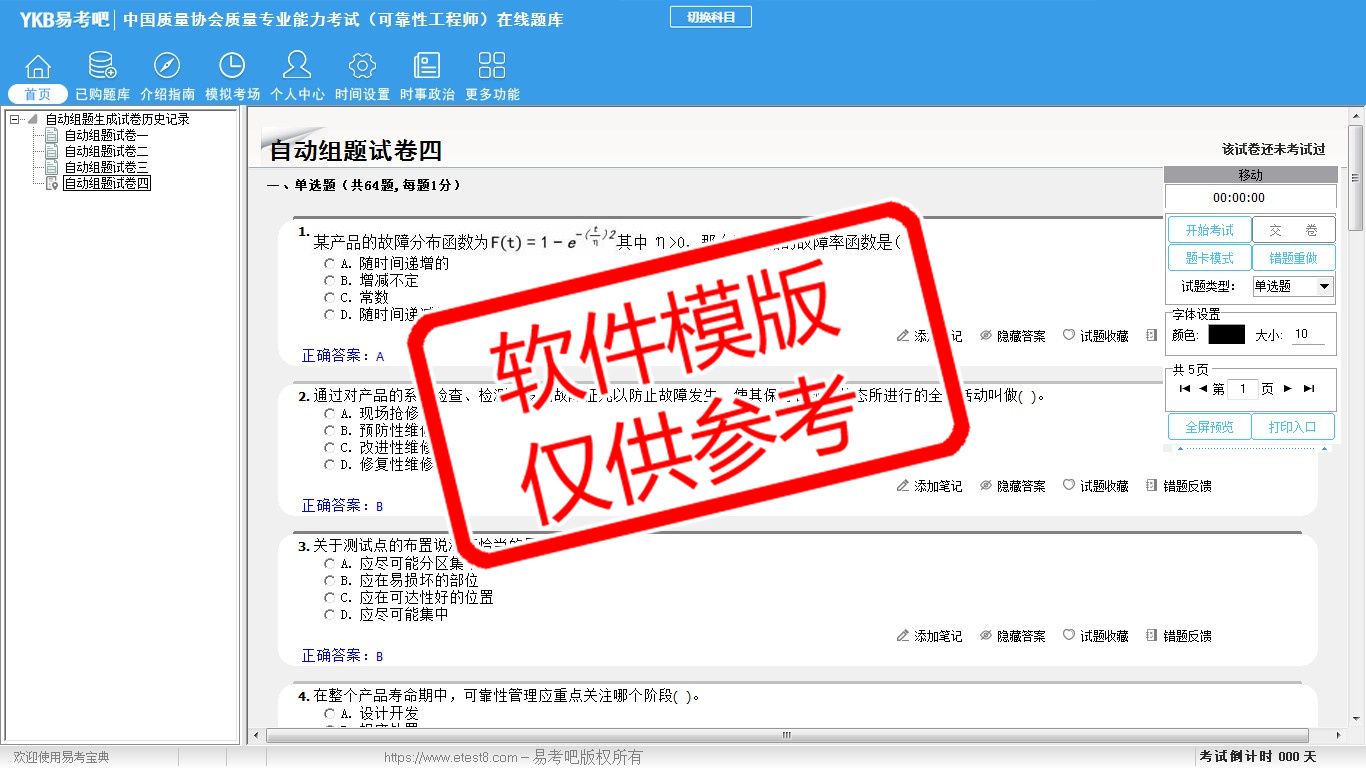Click 题卡模式 button
Image resolution: width=1366 pixels, height=768 pixels.
pos(1210,258)
